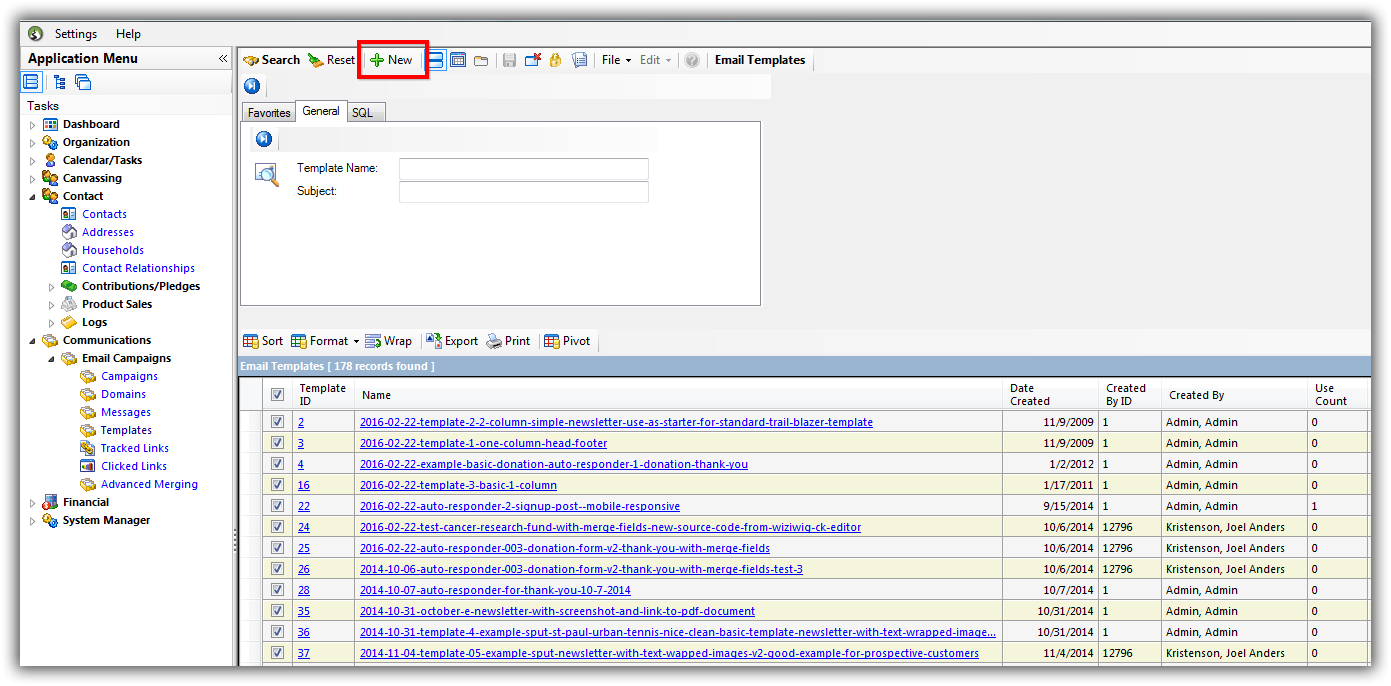Expand the Dashboard tree node
Image resolution: width=1391 pixels, height=686 pixels.
coord(32,125)
